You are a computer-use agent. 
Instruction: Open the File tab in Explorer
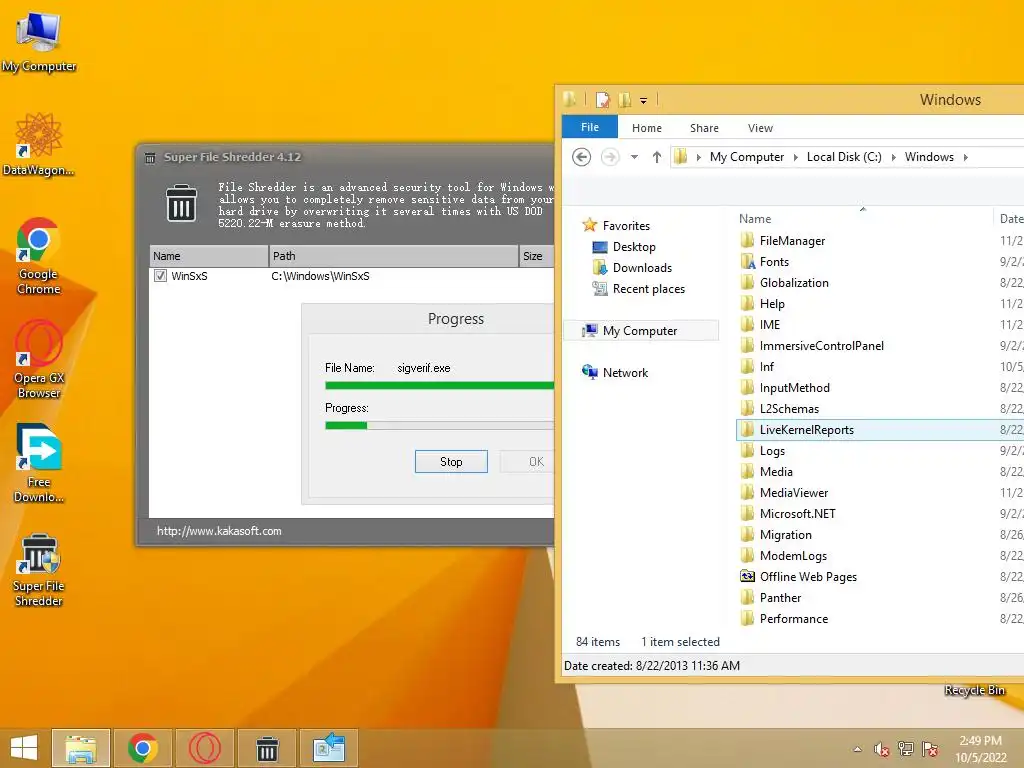pyautogui.click(x=590, y=127)
